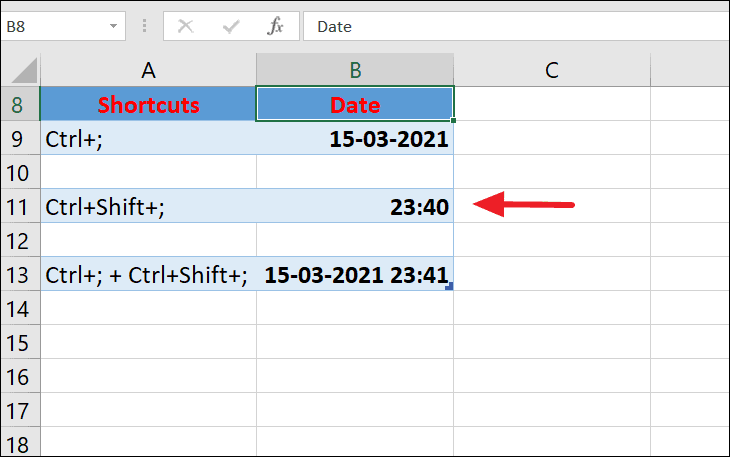Select row 13 header
Viewport: 730px width, 457px height.
20,274
